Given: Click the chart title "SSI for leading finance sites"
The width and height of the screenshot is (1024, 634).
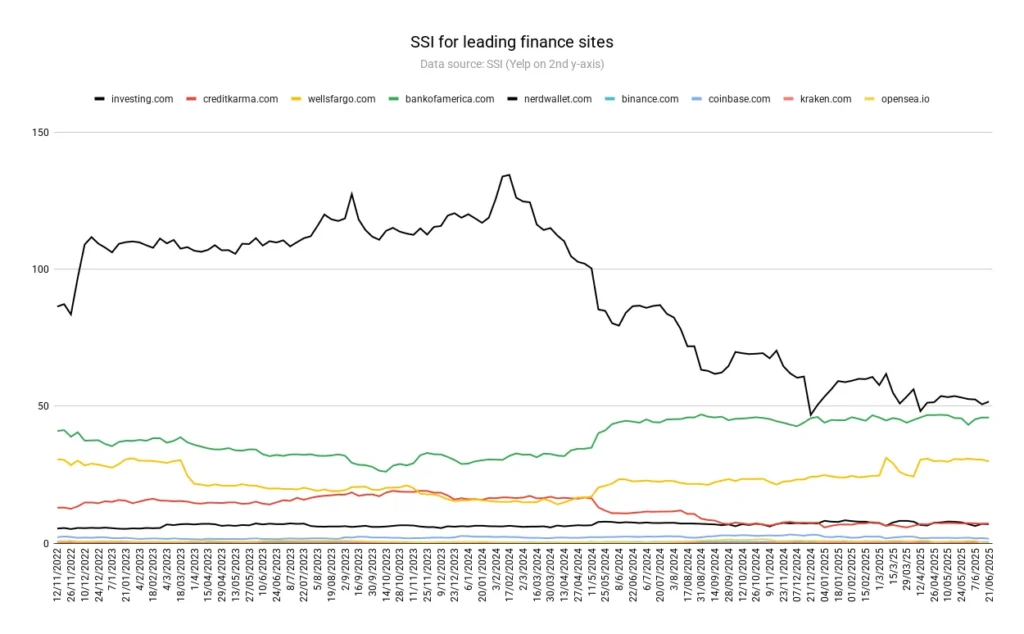Looking at the screenshot, I should pyautogui.click(x=511, y=42).
